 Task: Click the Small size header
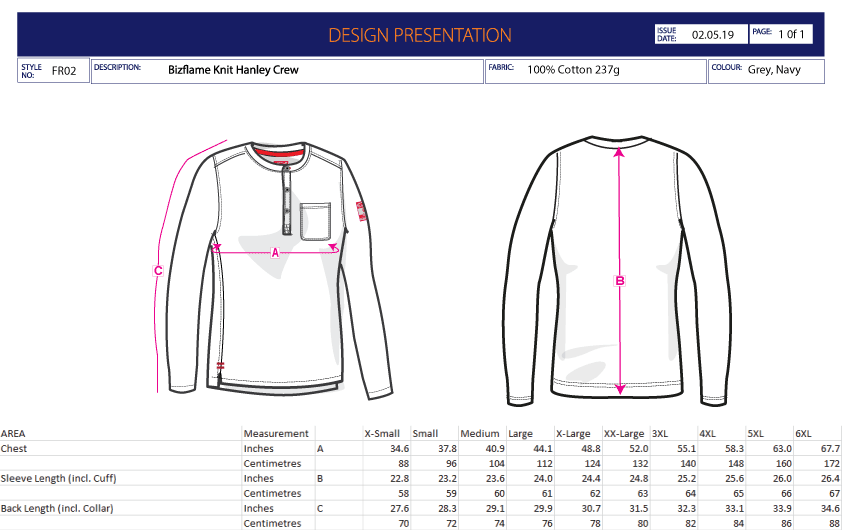coord(425,433)
